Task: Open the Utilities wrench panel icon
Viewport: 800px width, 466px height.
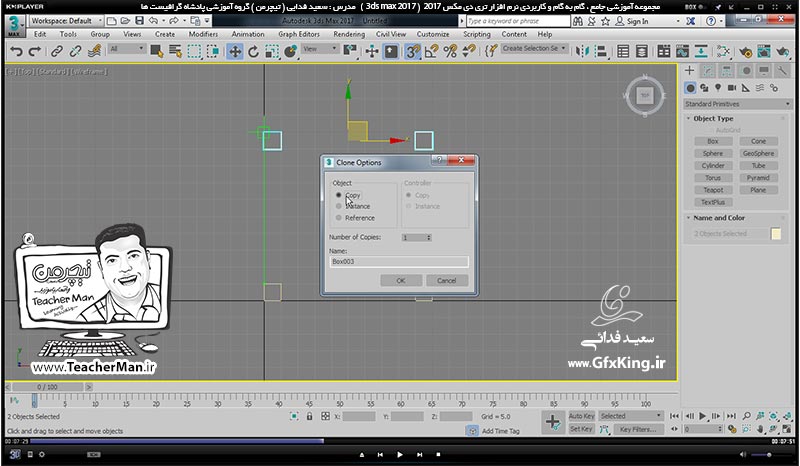Action: 782,70
